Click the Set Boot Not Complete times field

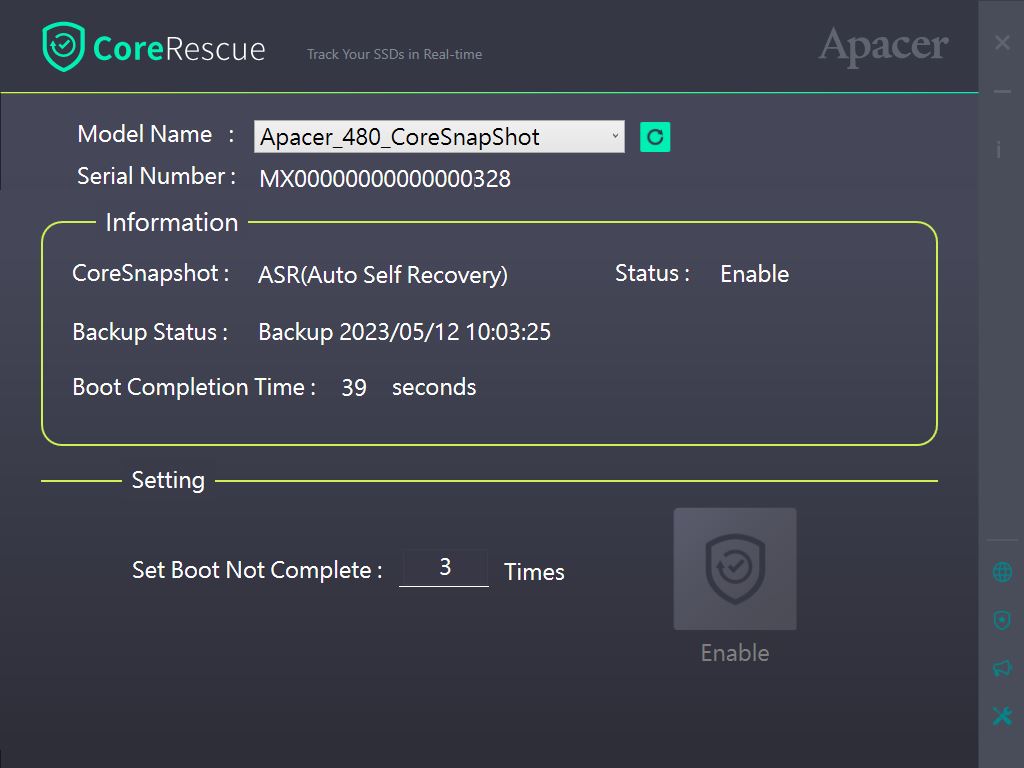[444, 567]
